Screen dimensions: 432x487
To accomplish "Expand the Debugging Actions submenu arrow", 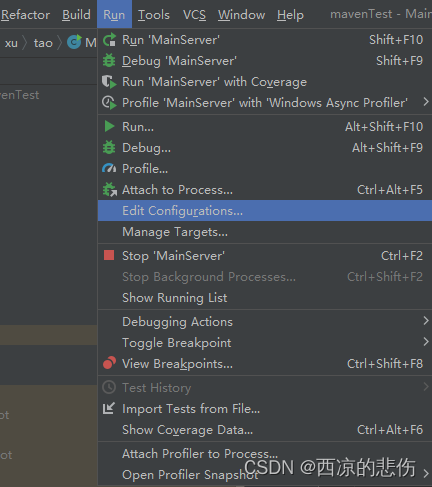I will tap(426, 321).
